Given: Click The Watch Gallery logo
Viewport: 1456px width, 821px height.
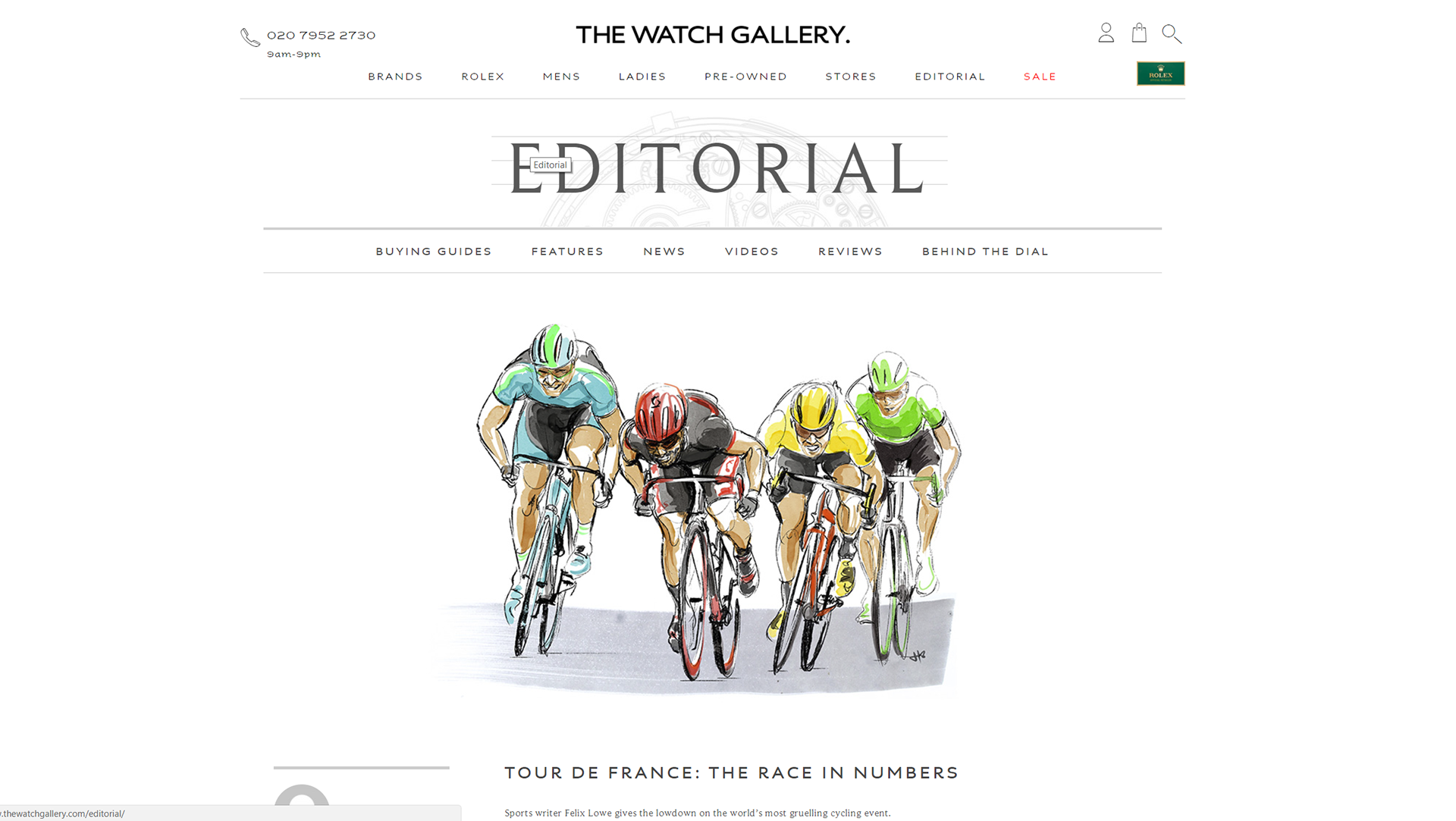Looking at the screenshot, I should [x=713, y=35].
